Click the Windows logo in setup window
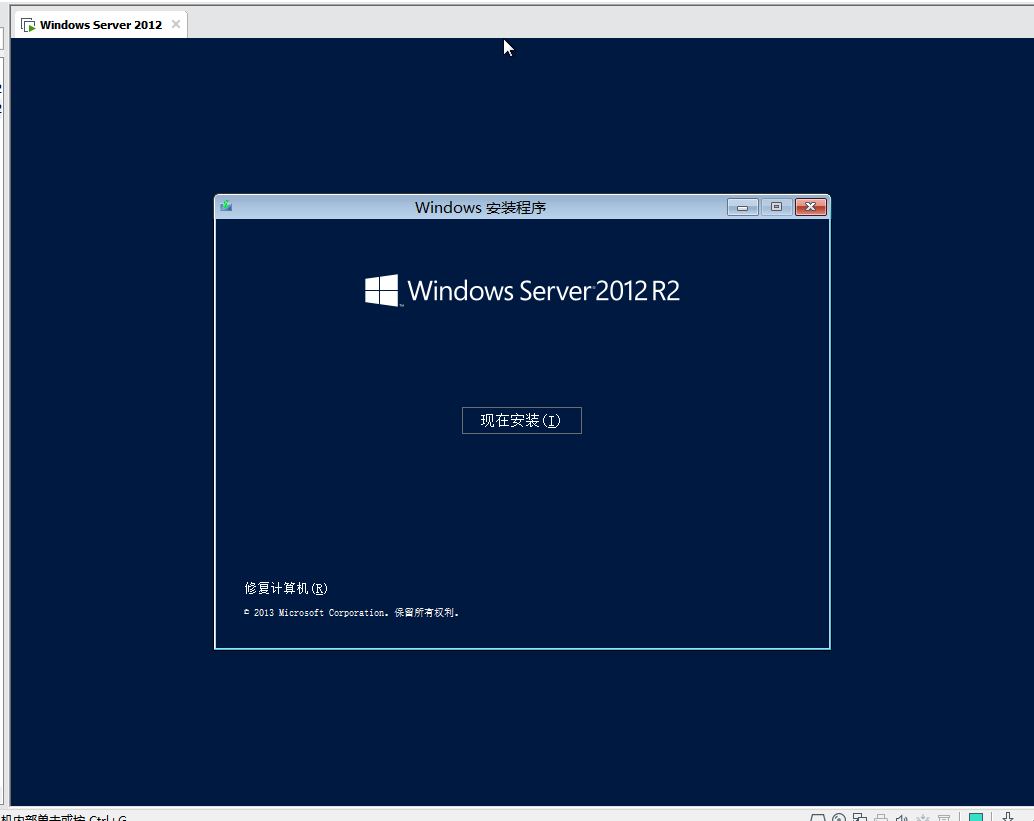 381,290
